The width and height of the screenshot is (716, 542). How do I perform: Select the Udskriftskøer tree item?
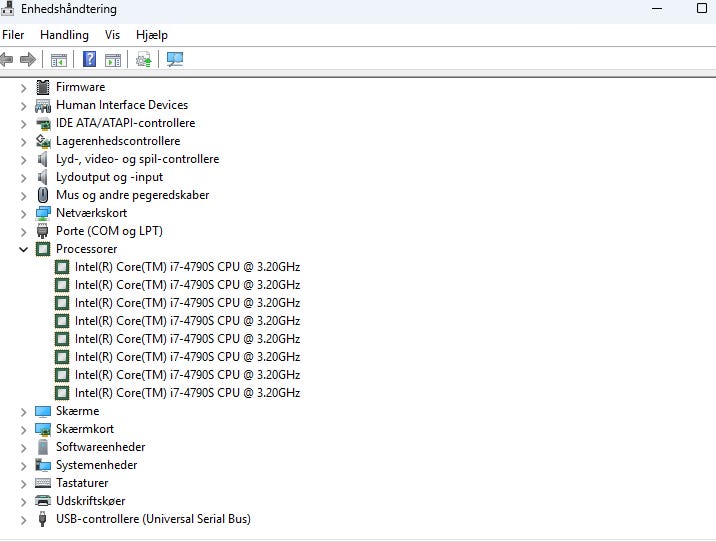pyautogui.click(x=90, y=501)
